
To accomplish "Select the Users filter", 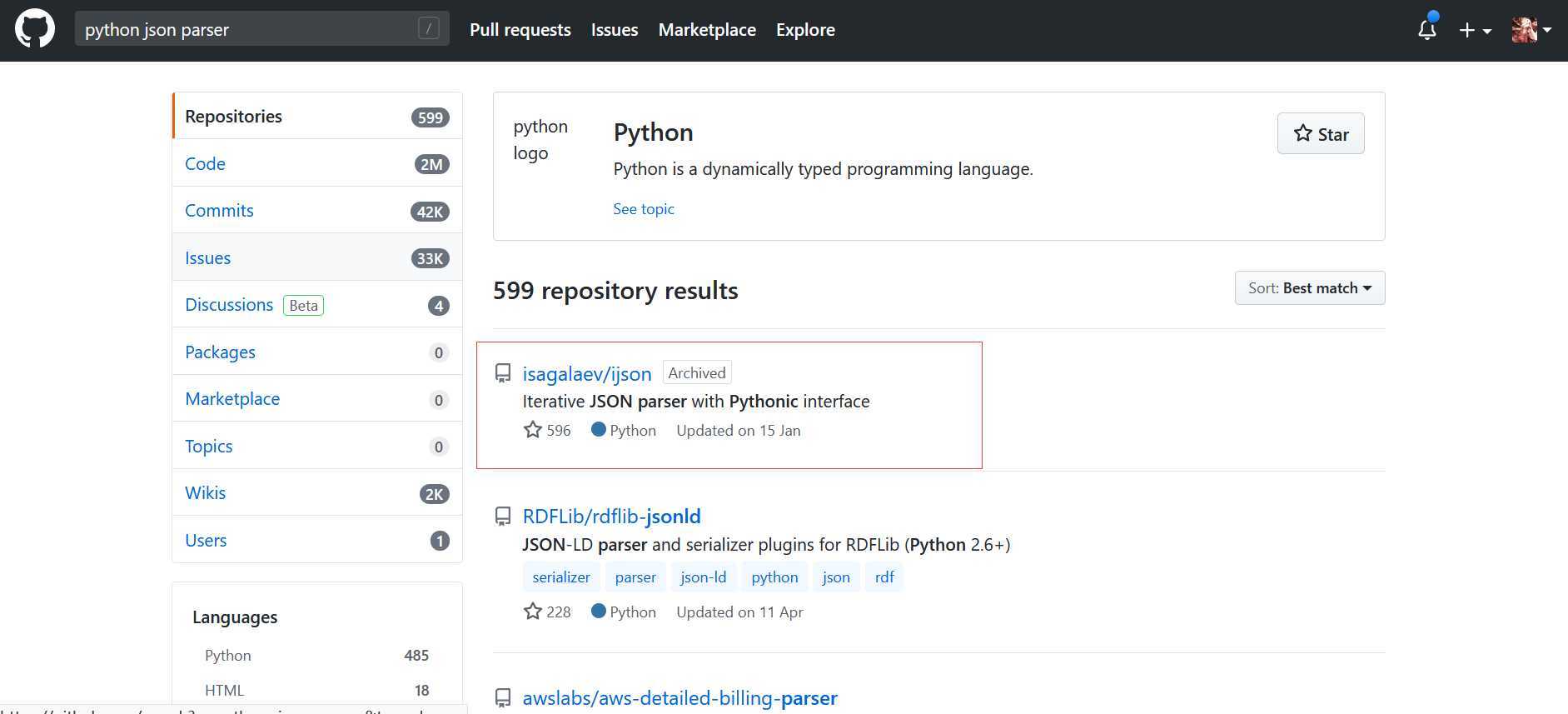I will click(317, 540).
